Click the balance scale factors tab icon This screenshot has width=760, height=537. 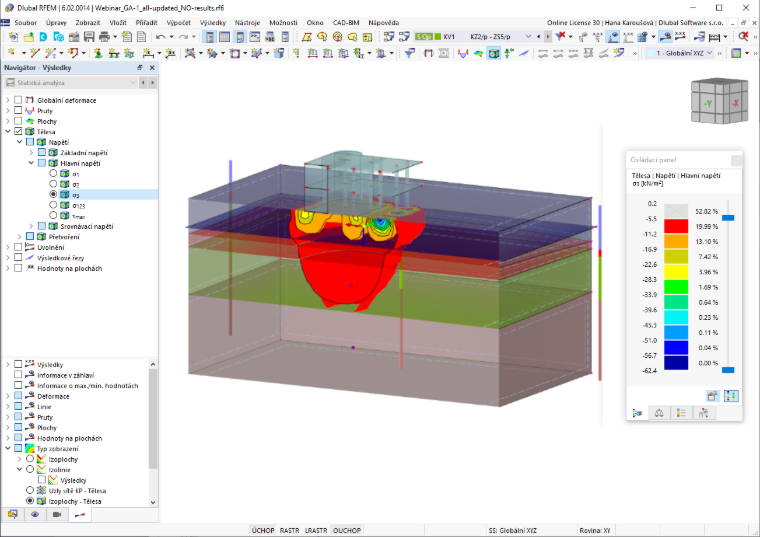click(659, 413)
